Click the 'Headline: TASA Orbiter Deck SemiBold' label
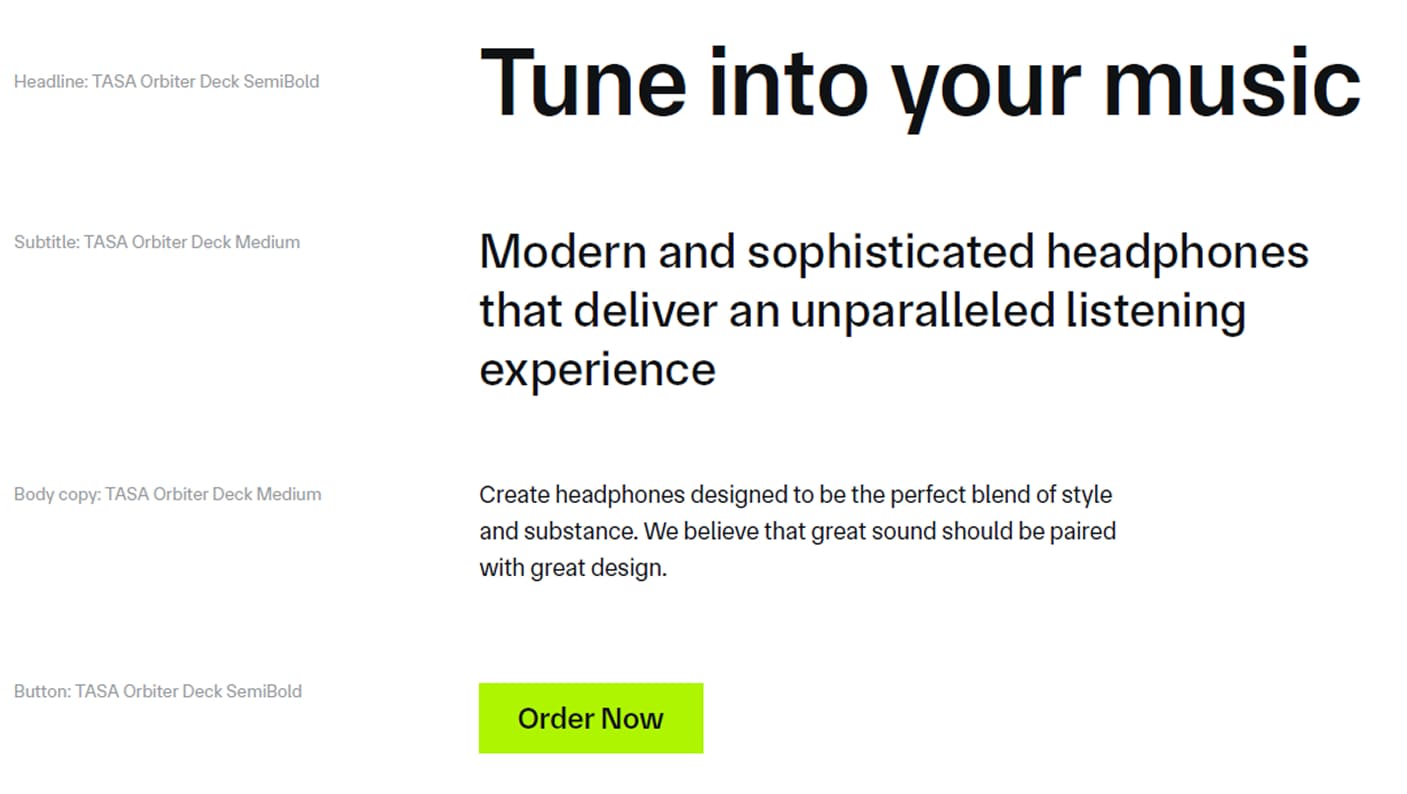The width and height of the screenshot is (1407, 794). click(x=167, y=82)
